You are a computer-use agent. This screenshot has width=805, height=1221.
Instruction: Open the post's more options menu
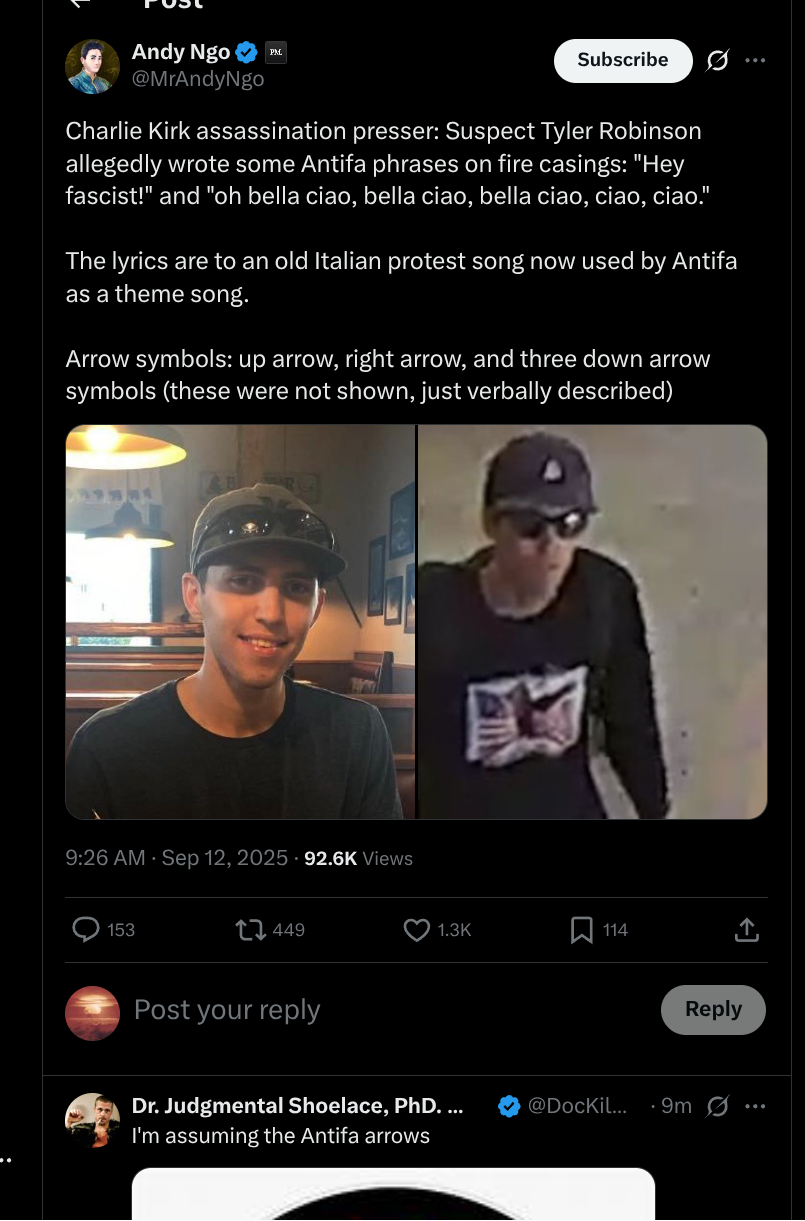(756, 61)
